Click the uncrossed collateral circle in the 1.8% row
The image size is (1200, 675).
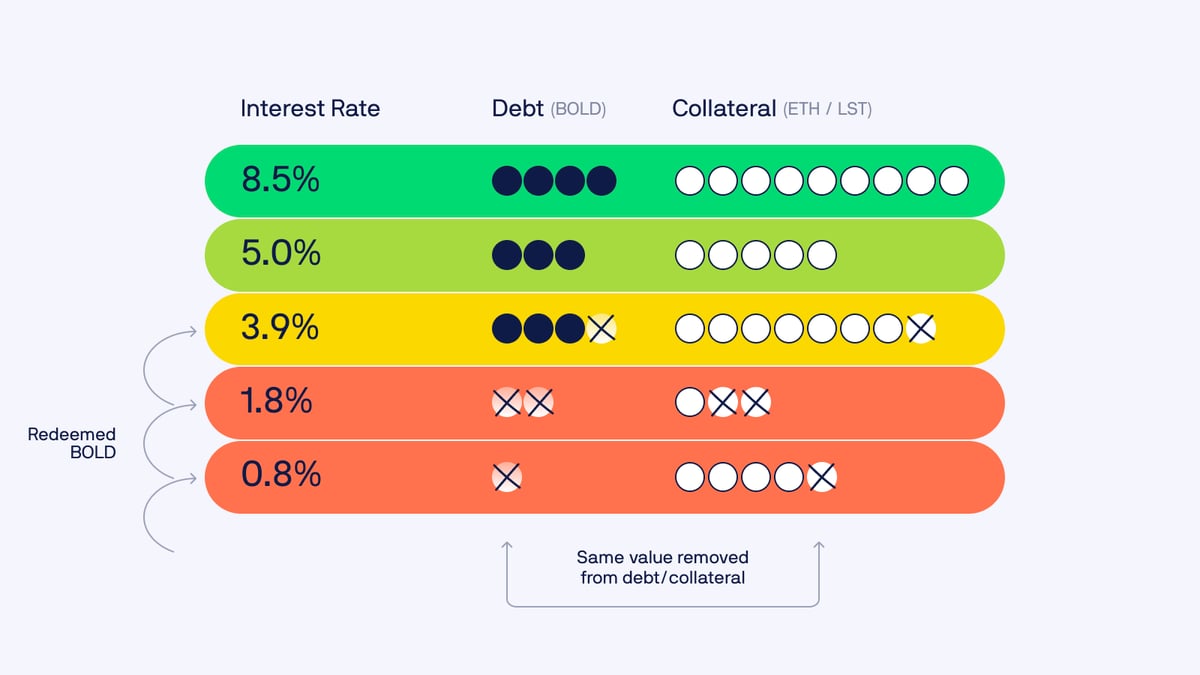pos(689,403)
